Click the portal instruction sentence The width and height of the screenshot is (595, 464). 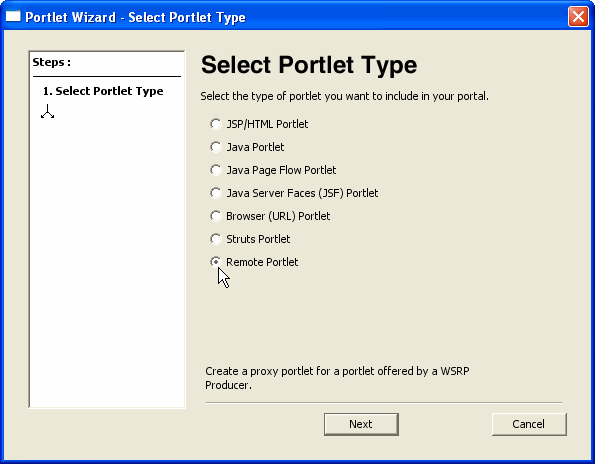[344, 96]
